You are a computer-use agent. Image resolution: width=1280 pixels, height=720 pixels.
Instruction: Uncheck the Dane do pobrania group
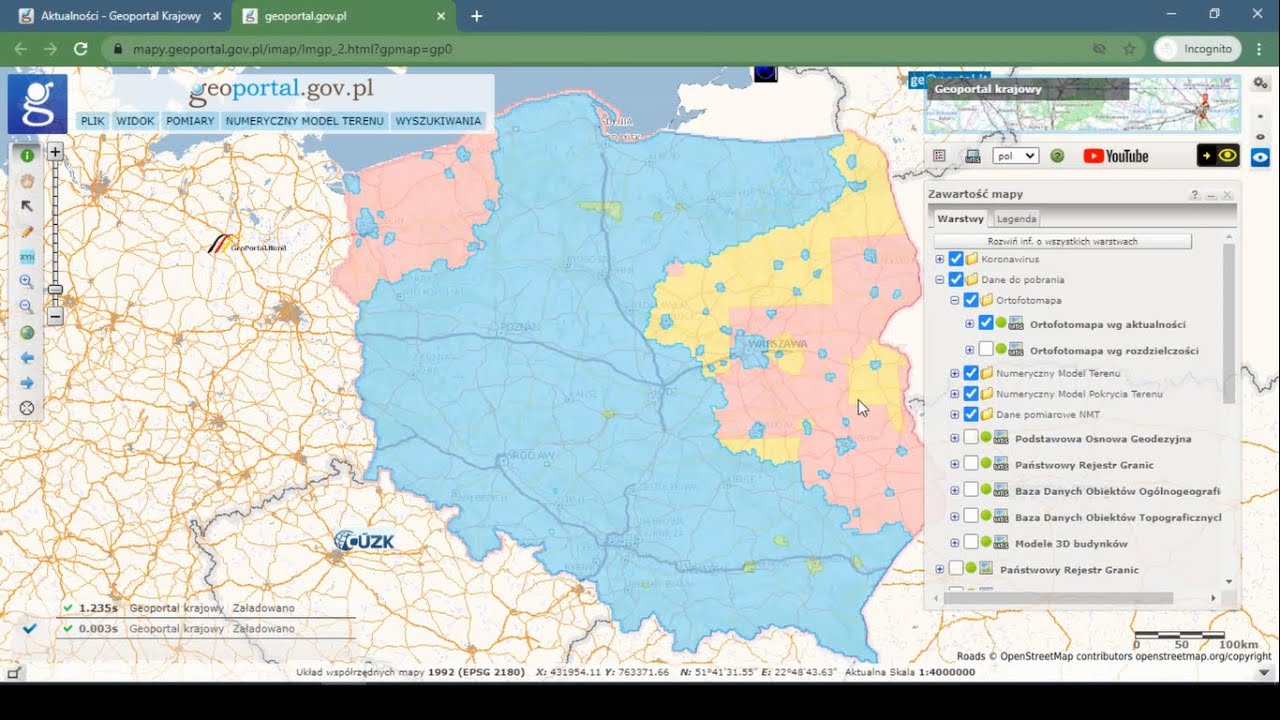(x=955, y=280)
